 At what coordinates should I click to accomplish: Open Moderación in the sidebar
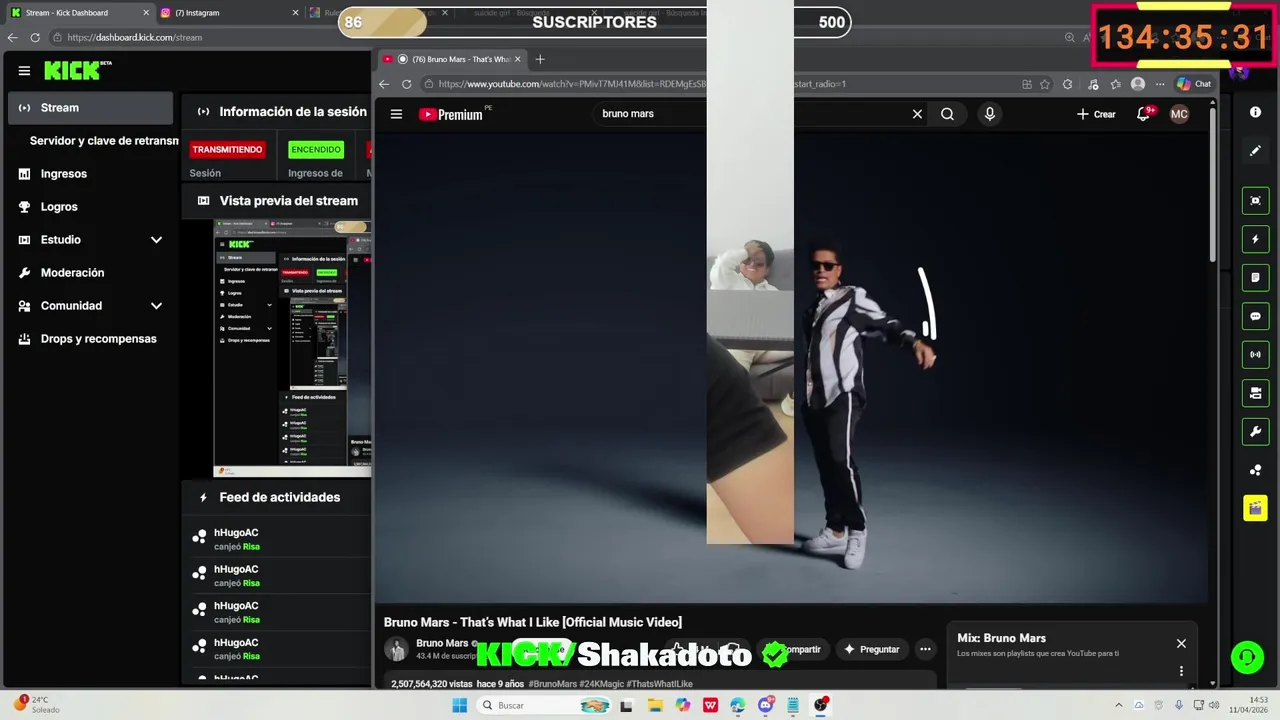pyautogui.click(x=72, y=273)
